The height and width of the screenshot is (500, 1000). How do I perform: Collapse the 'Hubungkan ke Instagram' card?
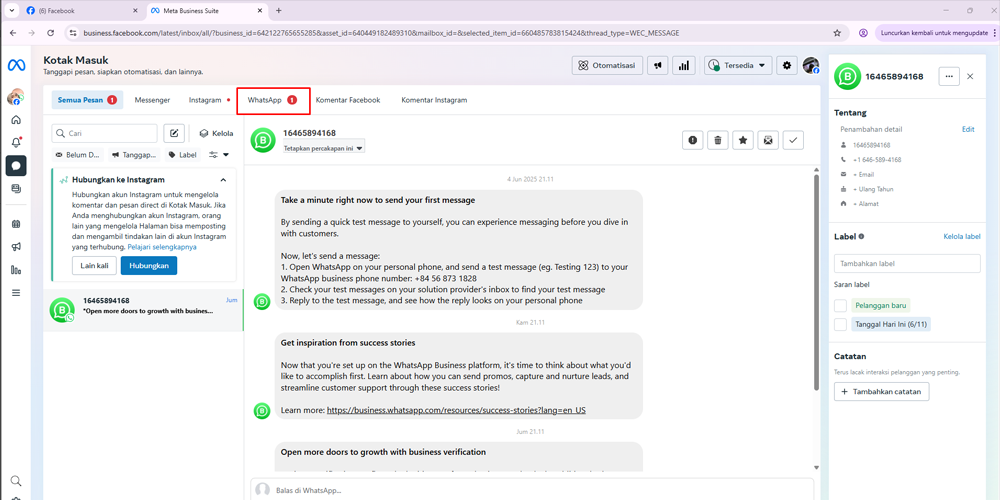click(x=223, y=180)
